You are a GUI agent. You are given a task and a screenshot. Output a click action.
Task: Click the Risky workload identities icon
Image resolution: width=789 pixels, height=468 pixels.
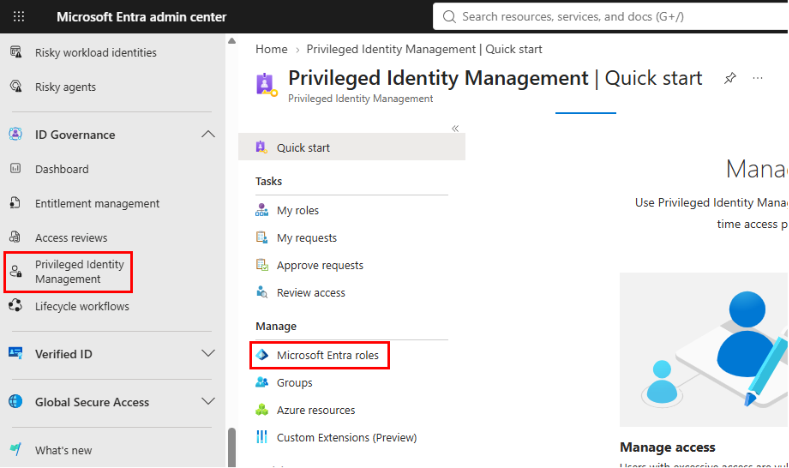(16, 52)
